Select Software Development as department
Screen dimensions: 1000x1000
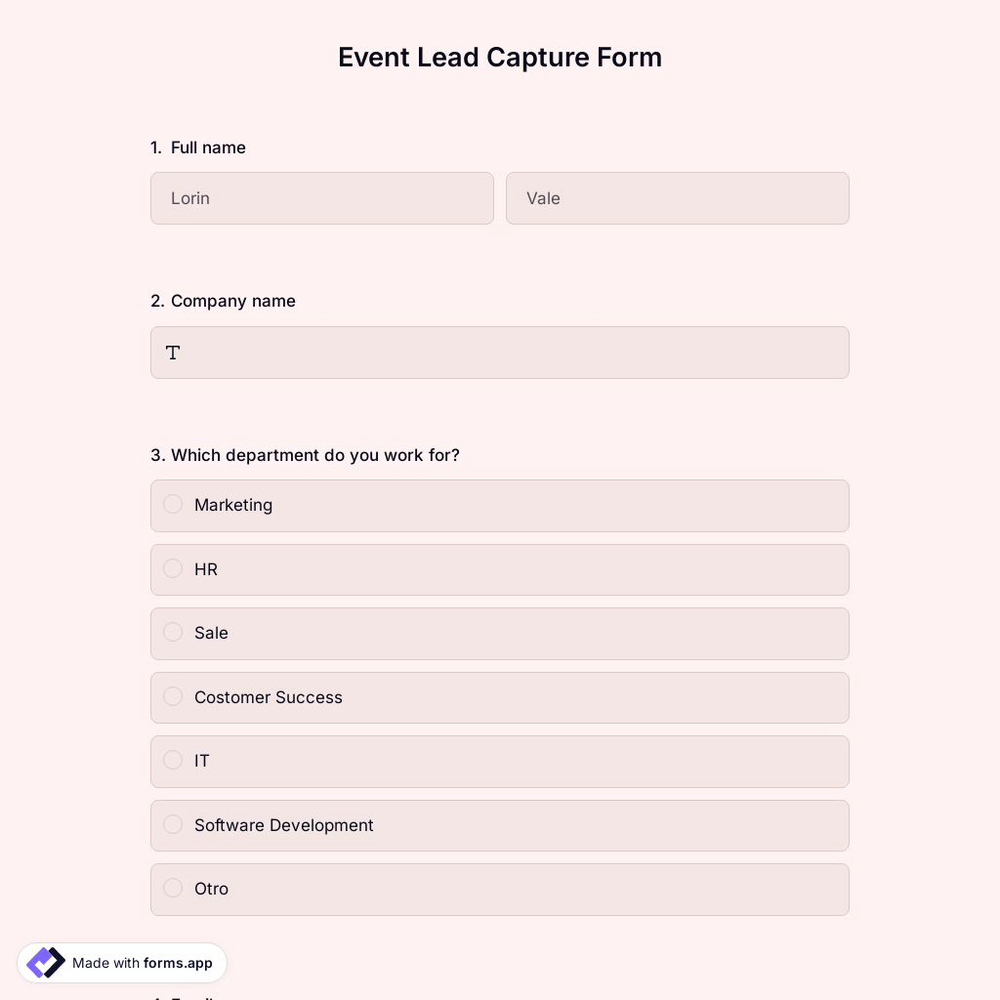(172, 824)
